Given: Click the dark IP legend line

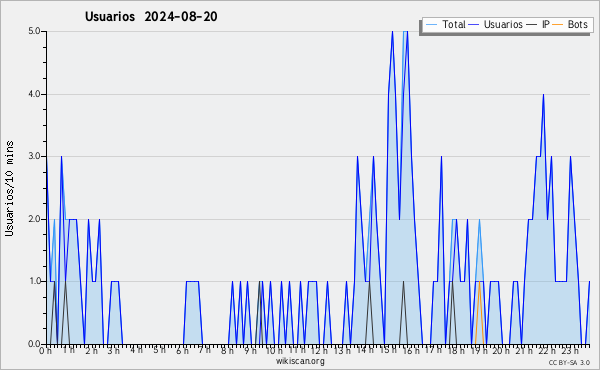Looking at the screenshot, I should [x=532, y=25].
